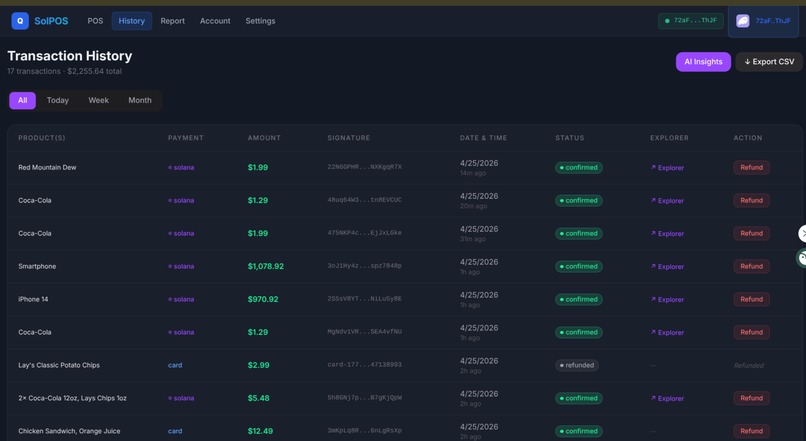Click the $5.48 amount

click(x=258, y=398)
